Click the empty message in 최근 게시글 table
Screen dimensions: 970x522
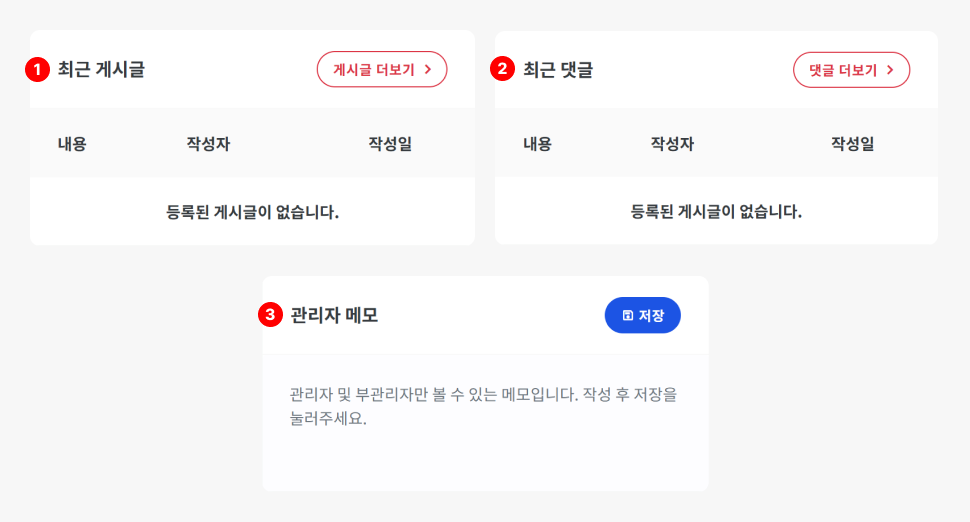coord(252,212)
